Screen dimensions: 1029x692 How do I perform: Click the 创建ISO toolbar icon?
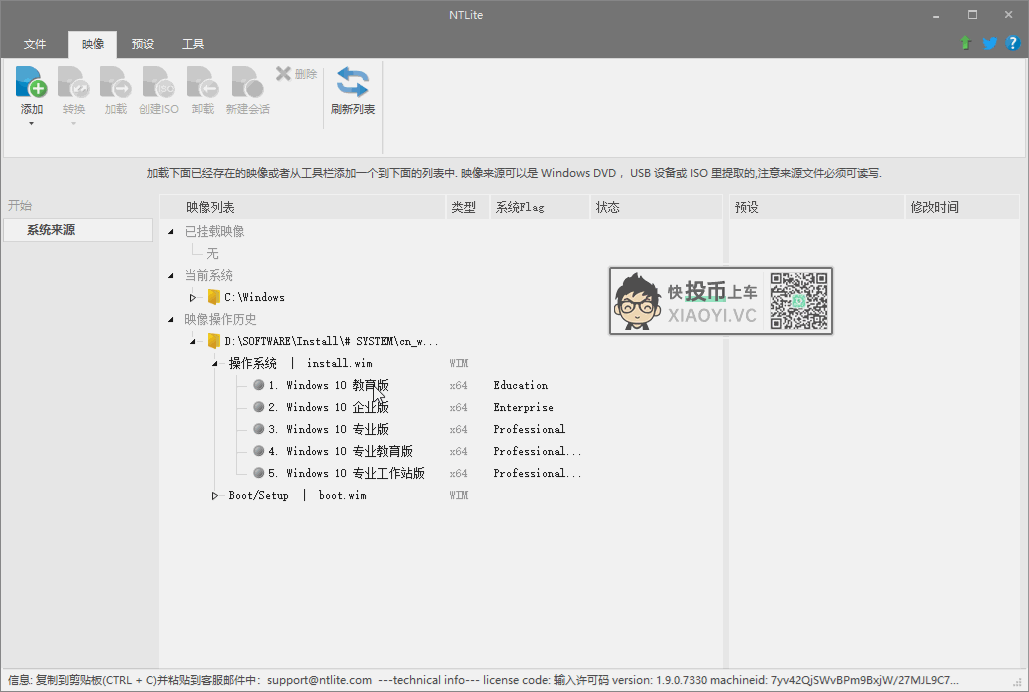click(x=158, y=83)
